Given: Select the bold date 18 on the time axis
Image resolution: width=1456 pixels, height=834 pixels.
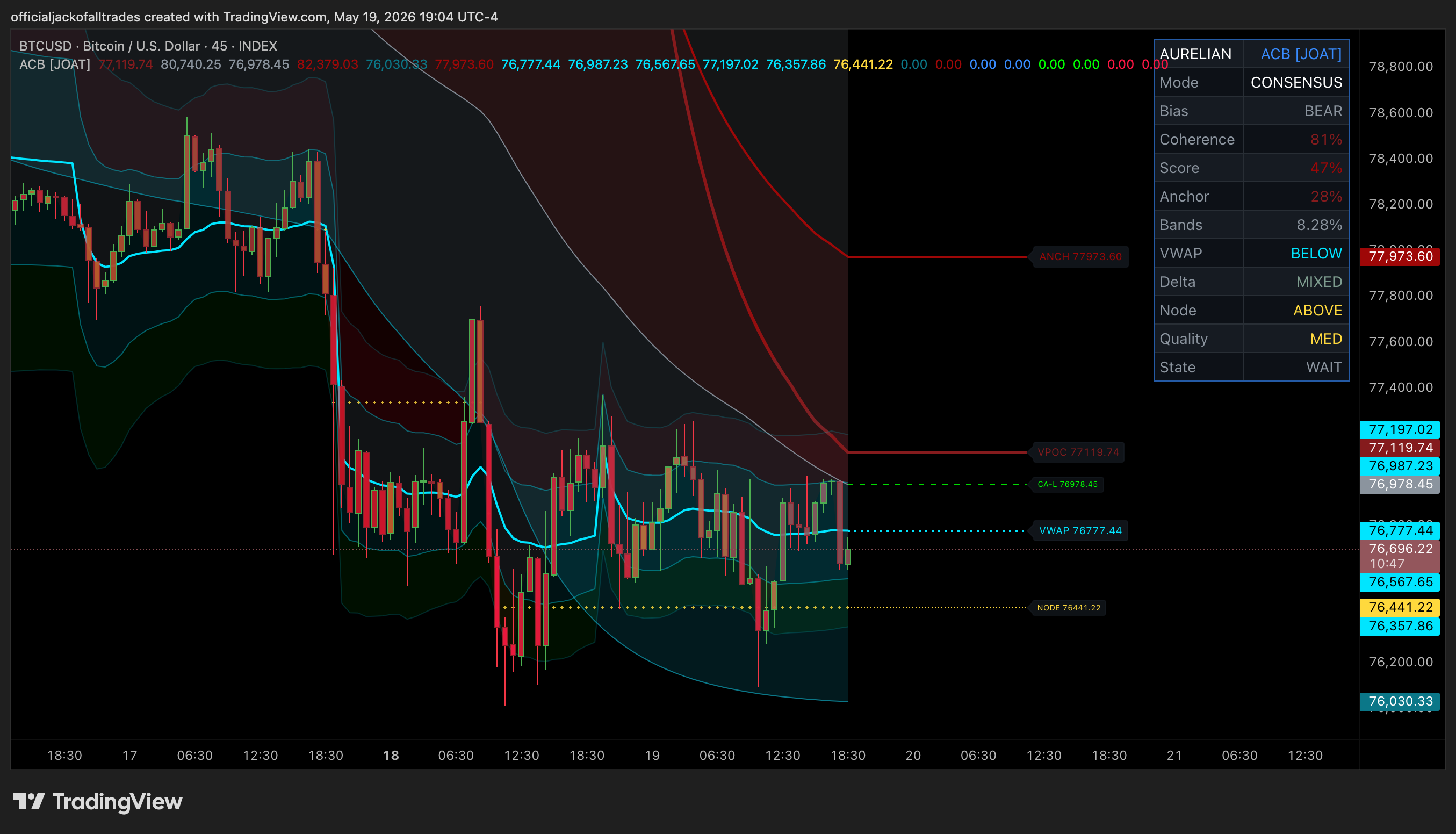Looking at the screenshot, I should pos(391,755).
